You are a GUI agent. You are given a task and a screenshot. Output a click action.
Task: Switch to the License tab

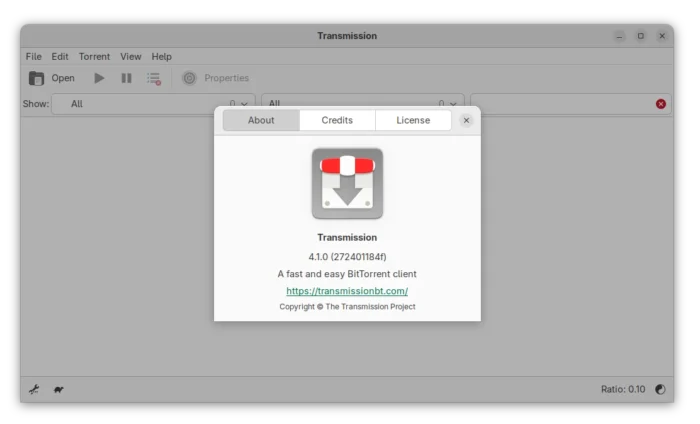tap(413, 121)
